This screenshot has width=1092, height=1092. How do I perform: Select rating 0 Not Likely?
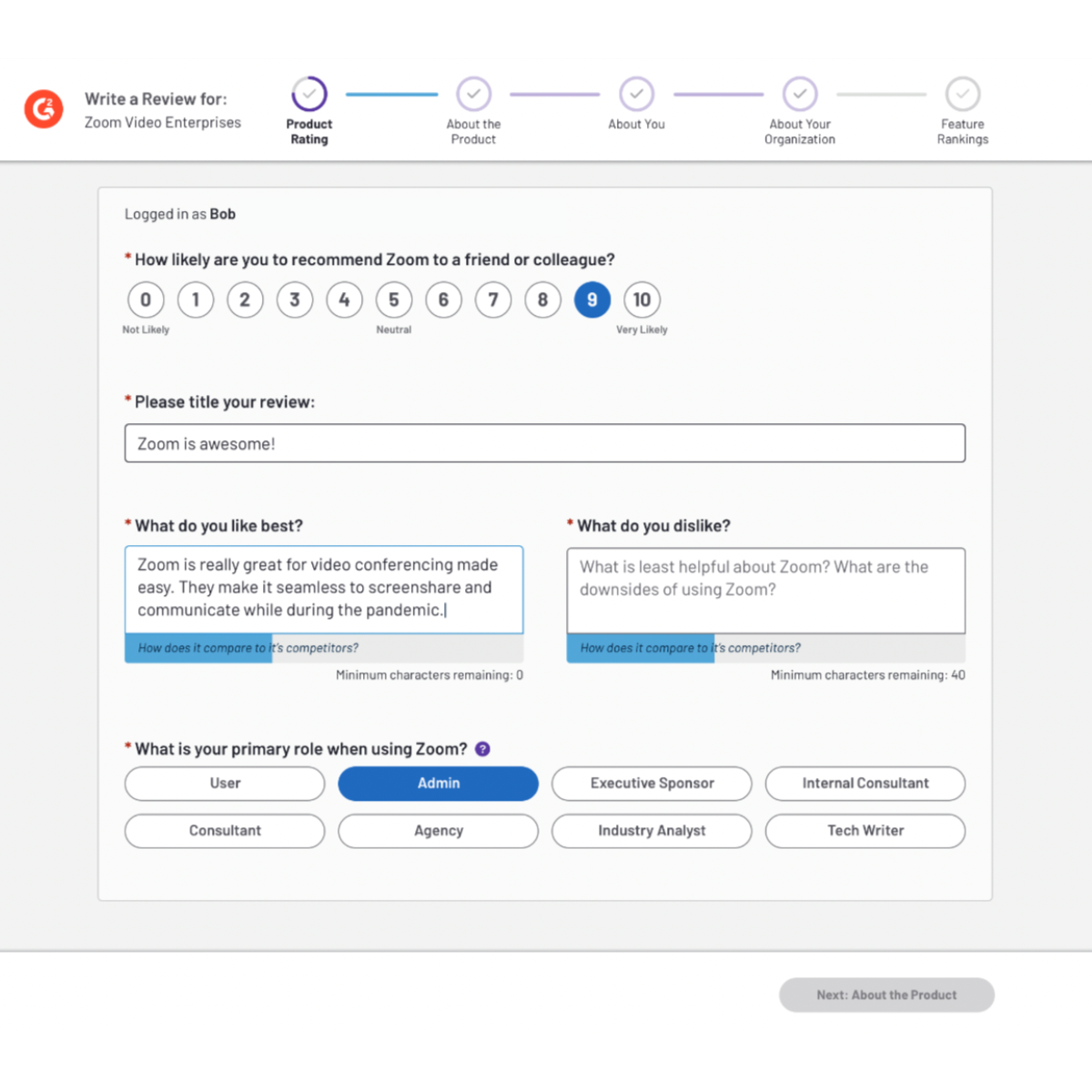click(146, 299)
